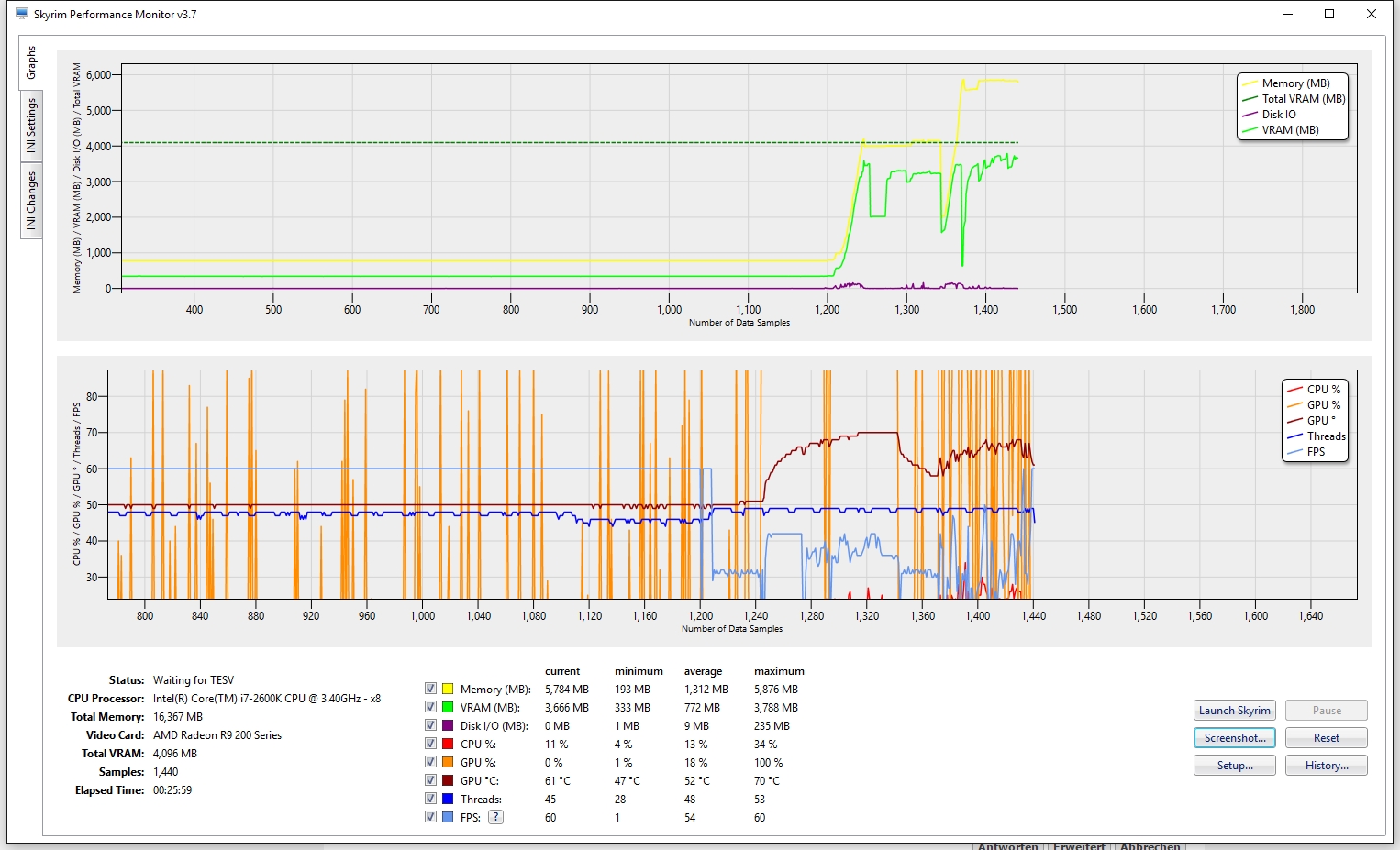The height and width of the screenshot is (850, 1400).
Task: Click the Video Card value AMD Radeon R9 200 Series
Action: tap(217, 735)
